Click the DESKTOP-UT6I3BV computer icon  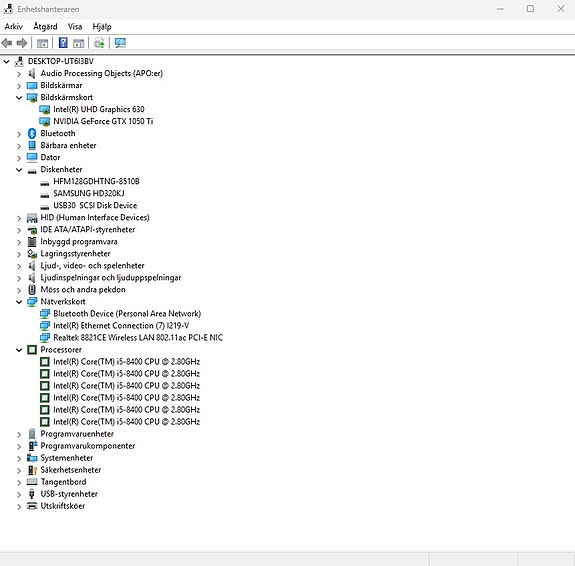(19, 62)
